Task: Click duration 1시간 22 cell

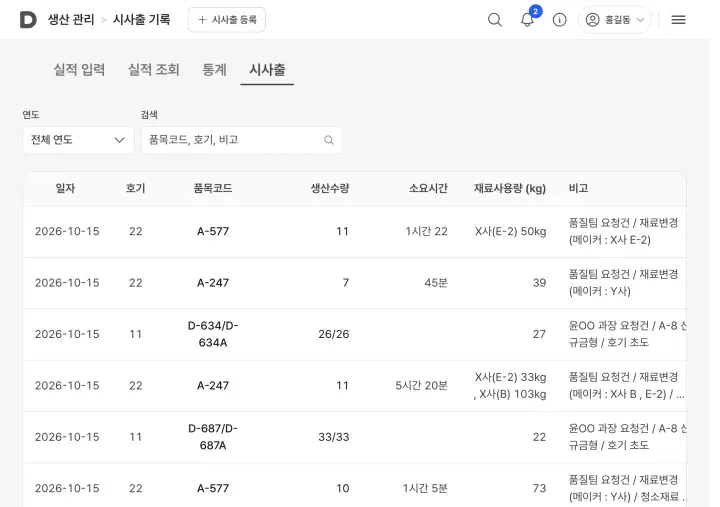Action: point(426,231)
